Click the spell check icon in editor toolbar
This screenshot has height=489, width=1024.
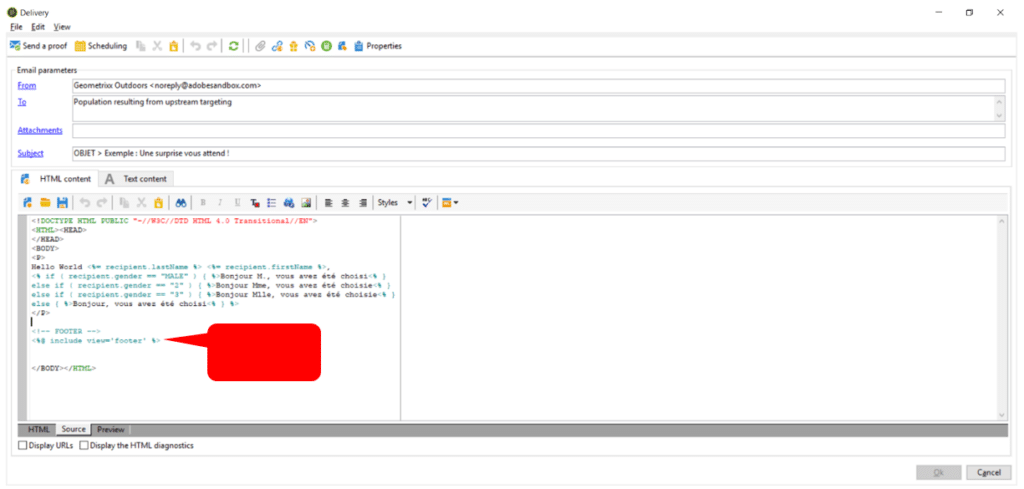(427, 202)
